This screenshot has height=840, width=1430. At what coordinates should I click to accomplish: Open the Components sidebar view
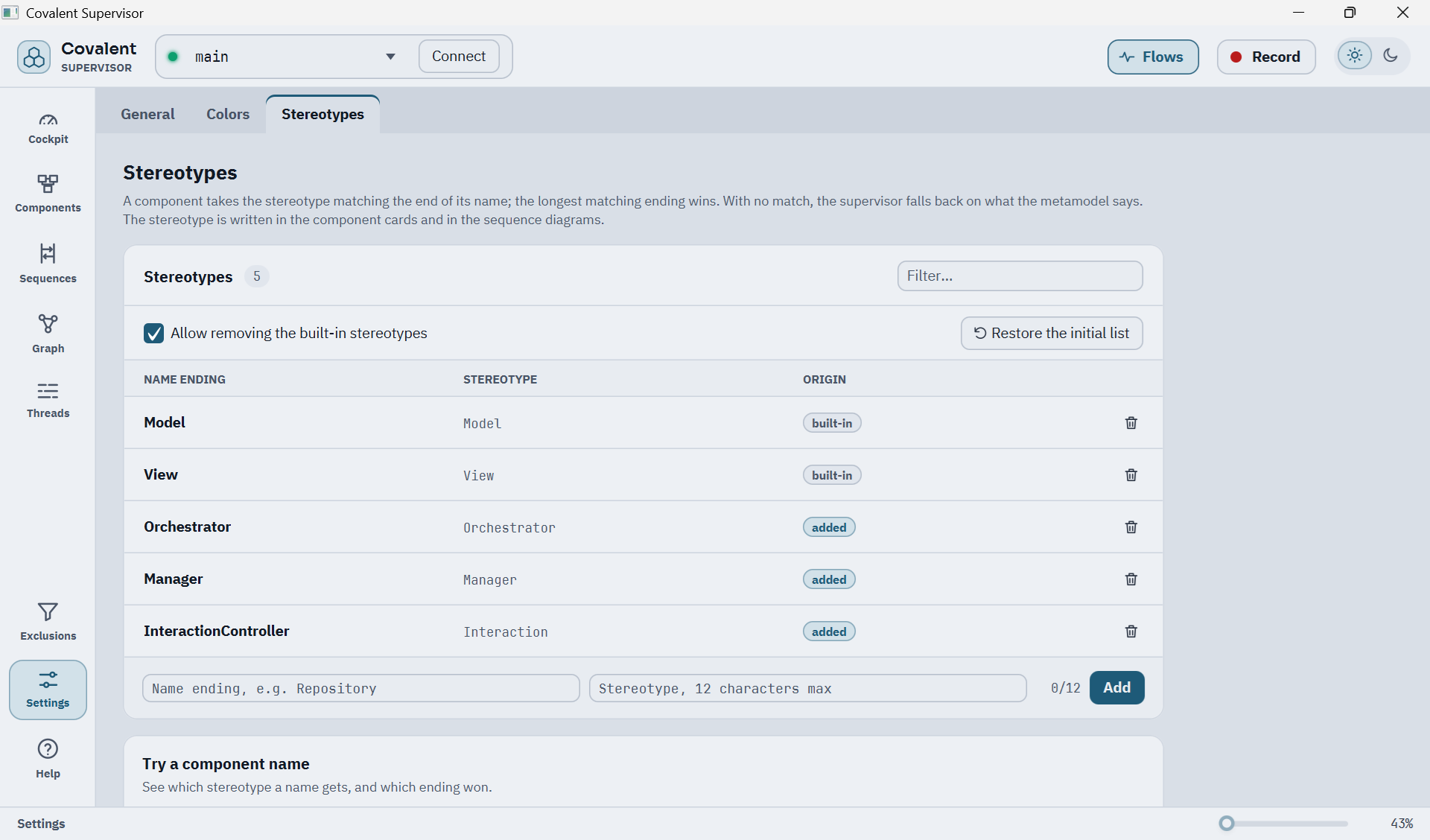pos(48,194)
